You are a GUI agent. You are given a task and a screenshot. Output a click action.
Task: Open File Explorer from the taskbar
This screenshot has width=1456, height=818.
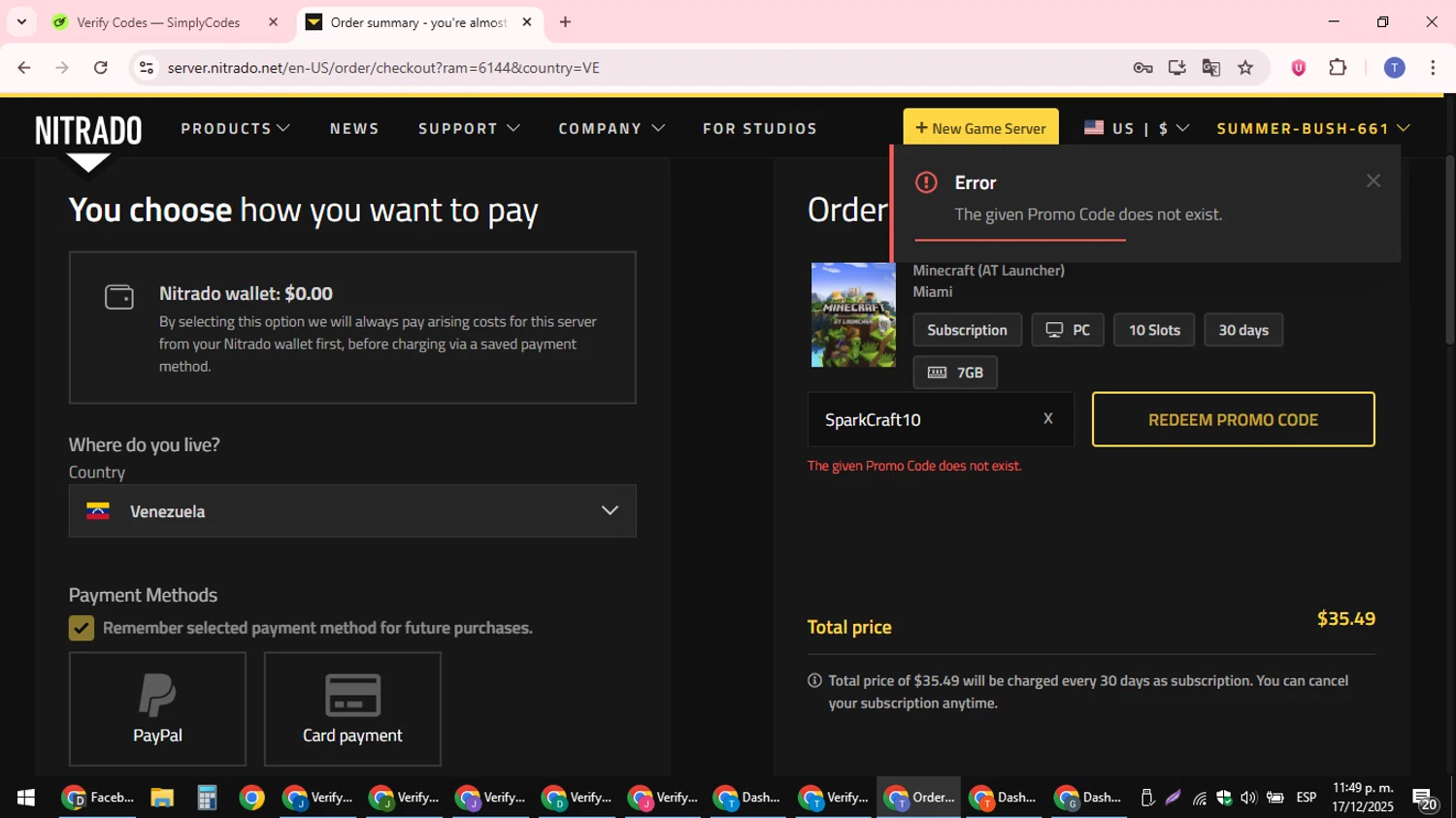[162, 798]
